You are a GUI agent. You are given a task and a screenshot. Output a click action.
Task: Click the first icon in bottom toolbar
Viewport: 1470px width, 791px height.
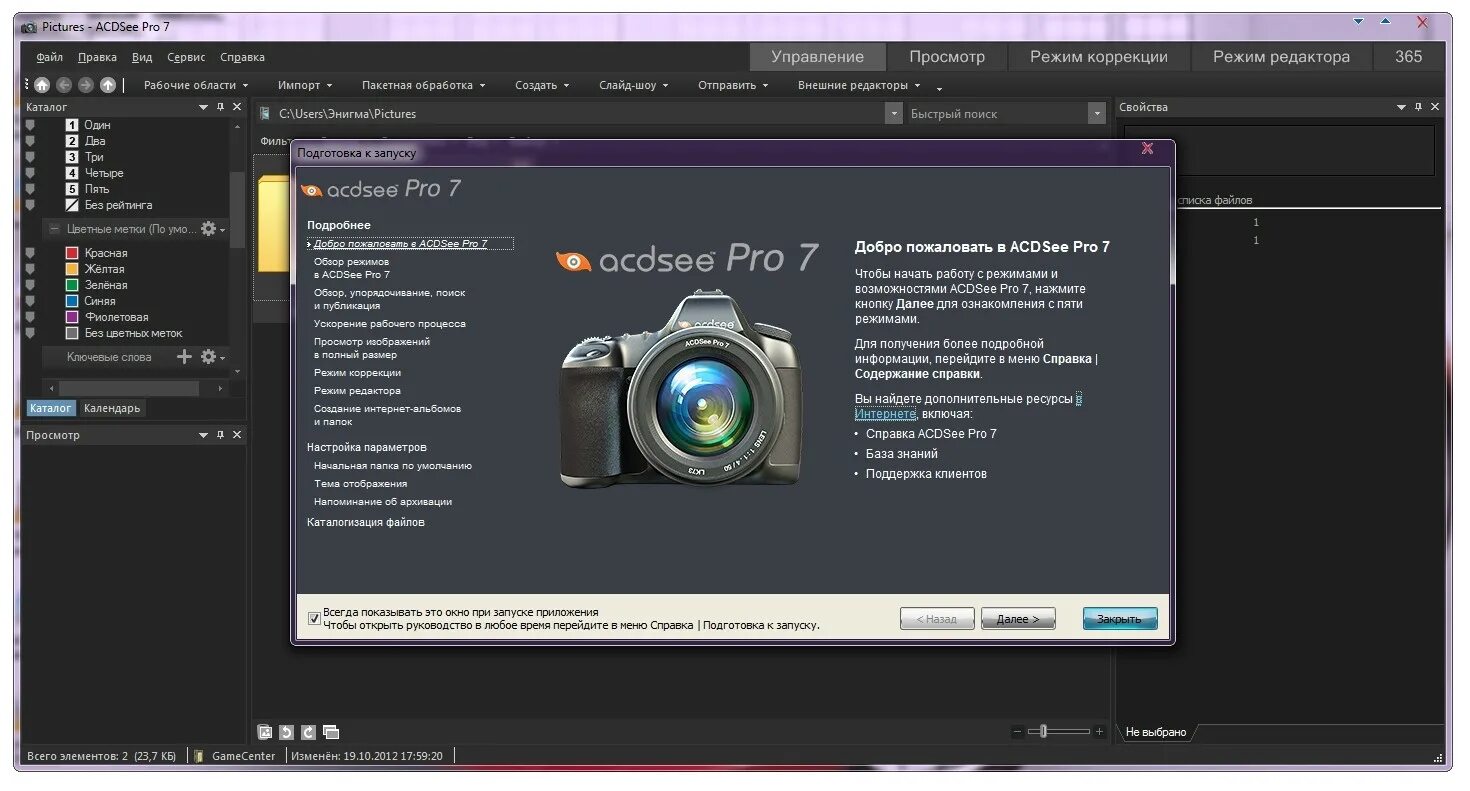click(265, 732)
